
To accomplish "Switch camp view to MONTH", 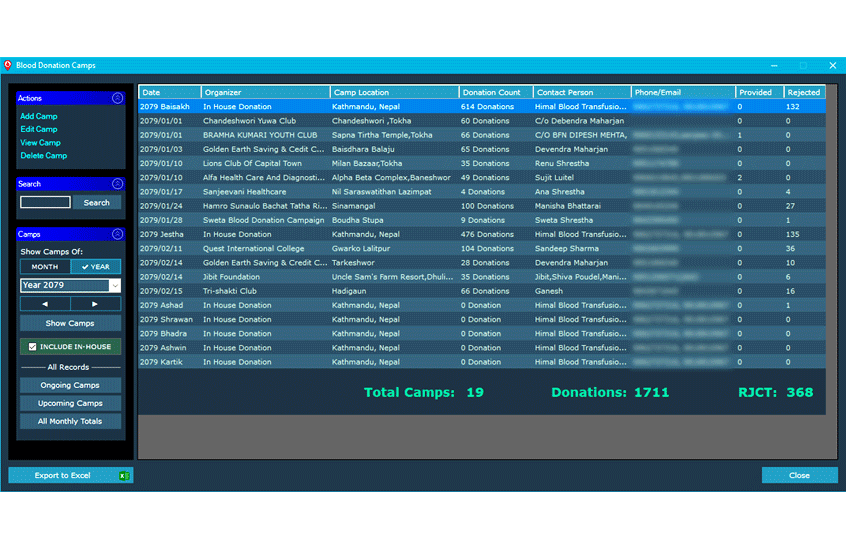I will click(x=45, y=267).
